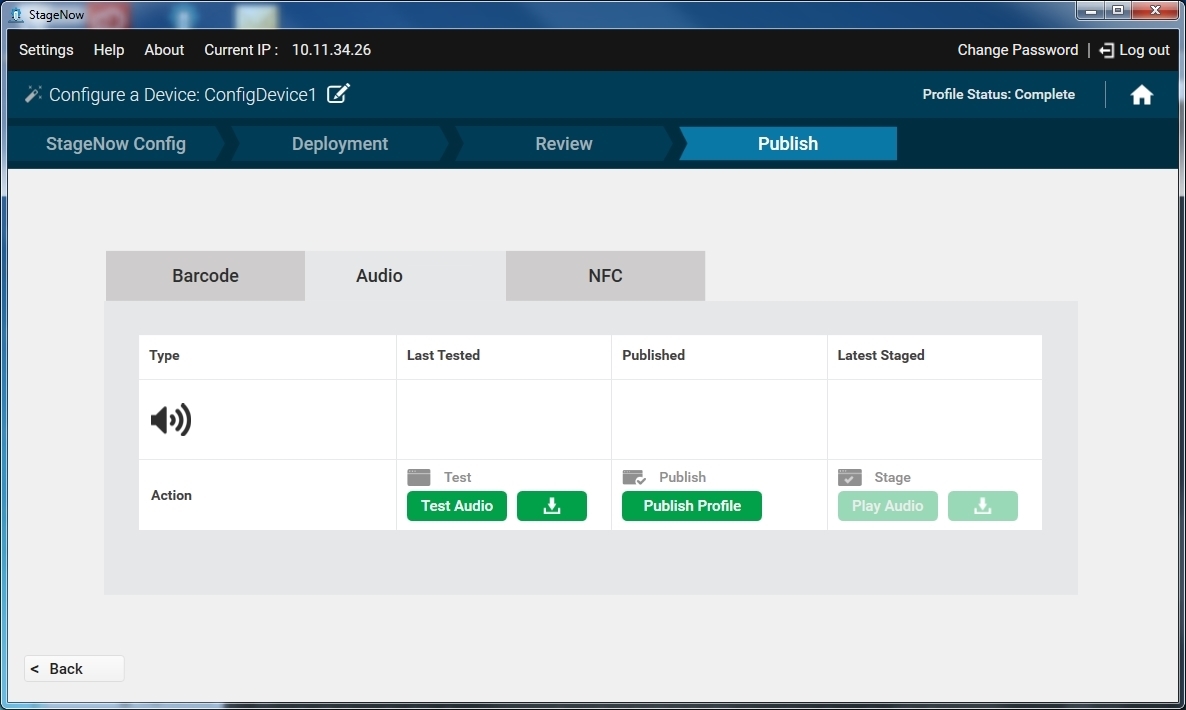Switch to the NFC tab

coord(605,276)
